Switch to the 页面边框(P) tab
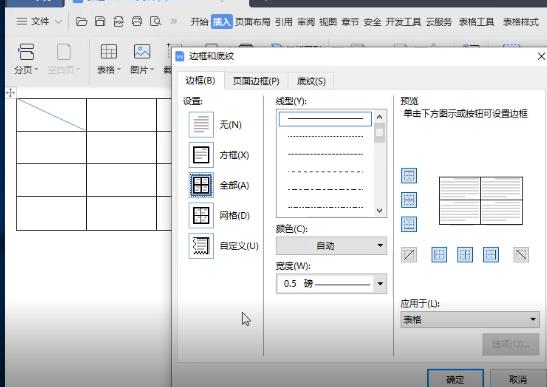The width and height of the screenshot is (547, 387). pyautogui.click(x=256, y=81)
